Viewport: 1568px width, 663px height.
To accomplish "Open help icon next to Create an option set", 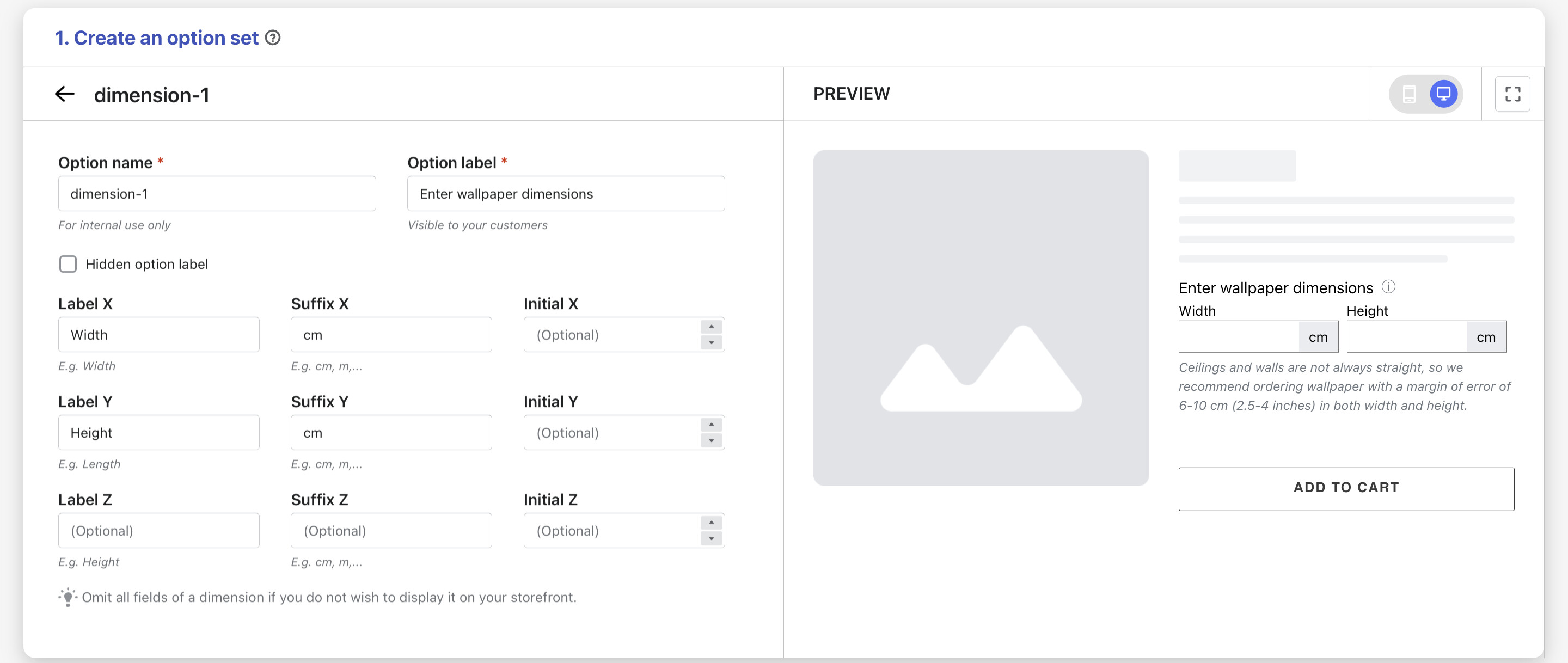I will pos(273,38).
